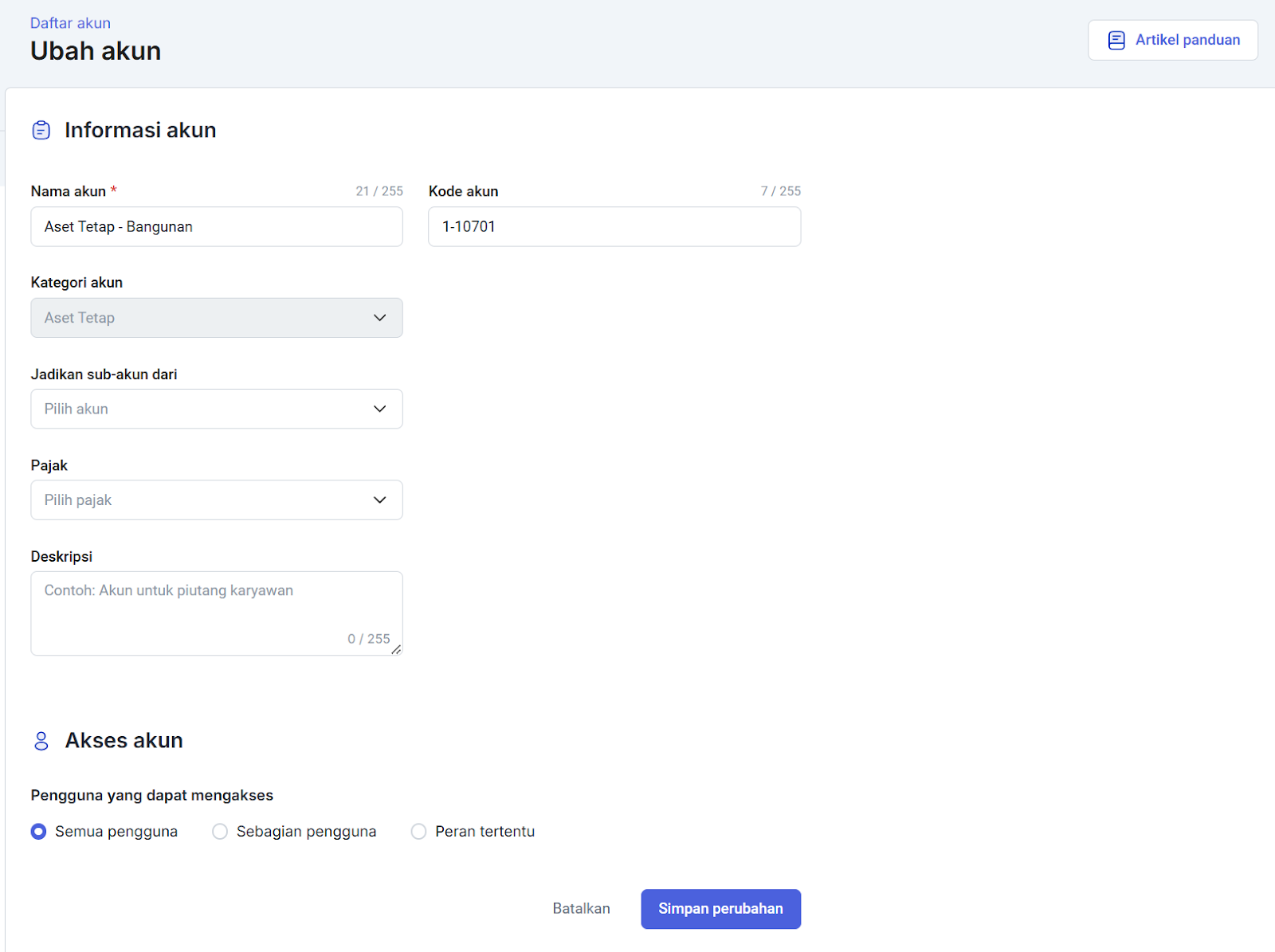Click the 7 / 255 character counter
The height and width of the screenshot is (952, 1275).
781,191
